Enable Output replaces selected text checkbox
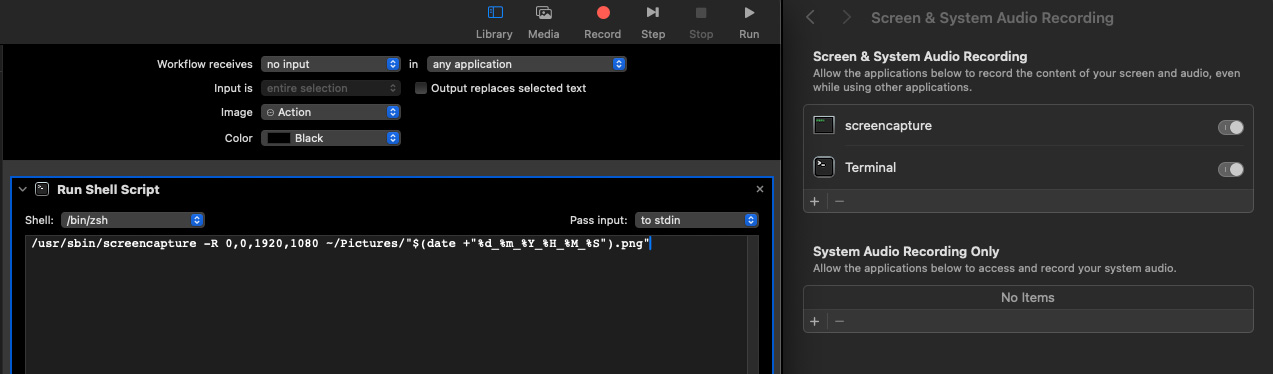1273x374 pixels. point(421,88)
